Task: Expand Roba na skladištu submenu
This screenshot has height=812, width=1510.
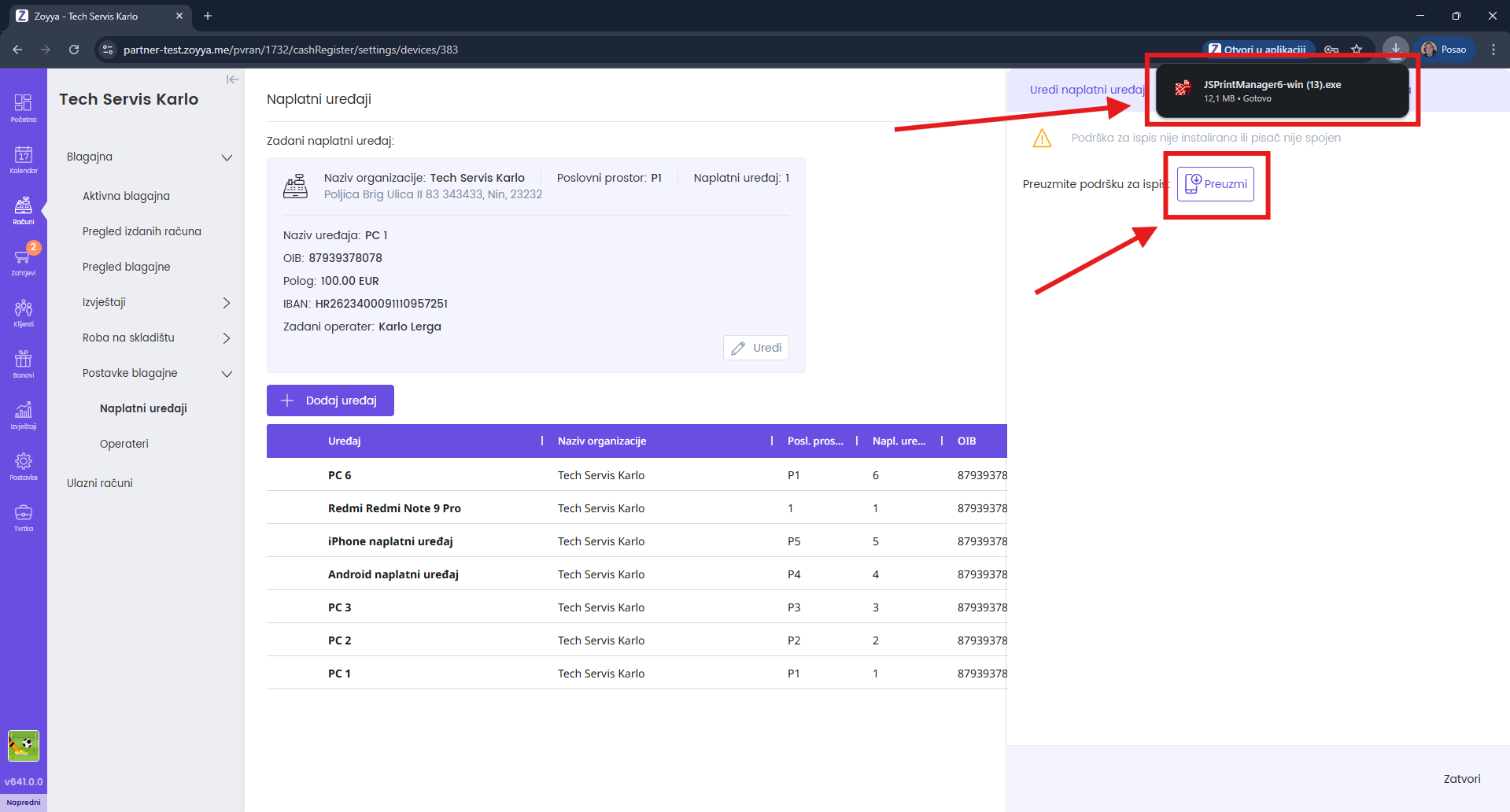Action: click(x=227, y=338)
